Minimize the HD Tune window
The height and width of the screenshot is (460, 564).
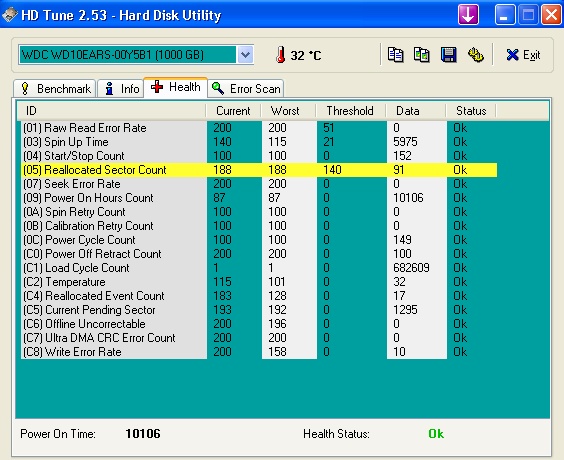(505, 15)
